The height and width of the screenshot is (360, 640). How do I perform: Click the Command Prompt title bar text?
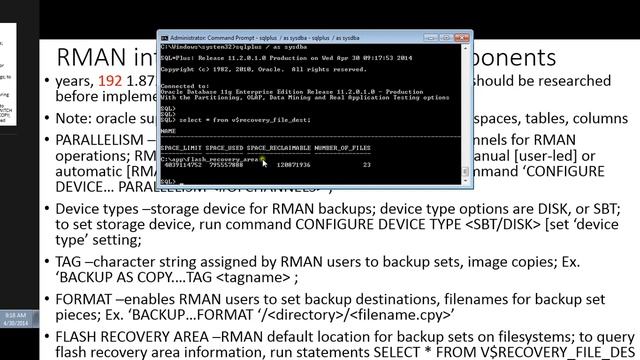(264, 38)
